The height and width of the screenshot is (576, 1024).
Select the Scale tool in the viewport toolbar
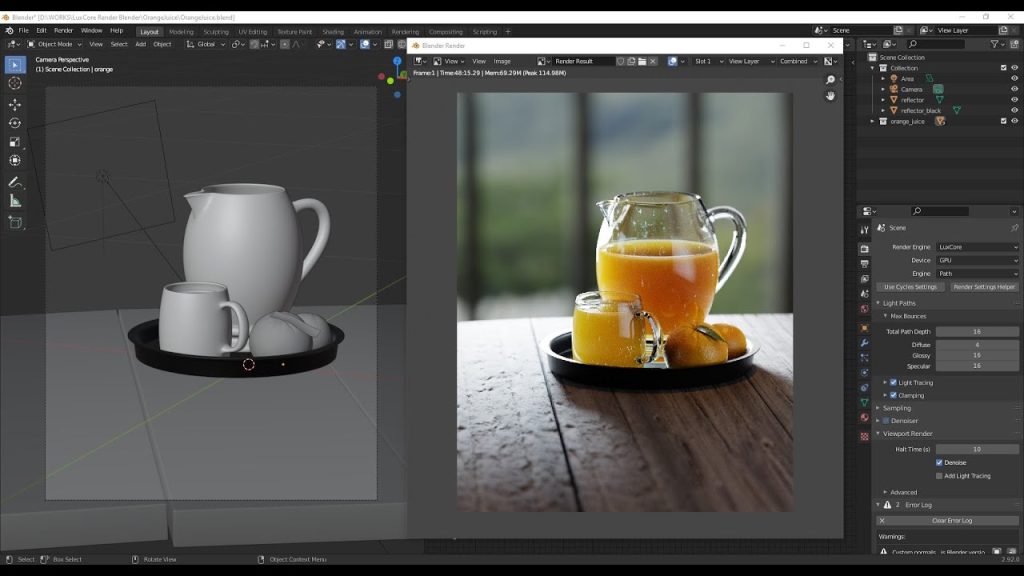[x=15, y=142]
